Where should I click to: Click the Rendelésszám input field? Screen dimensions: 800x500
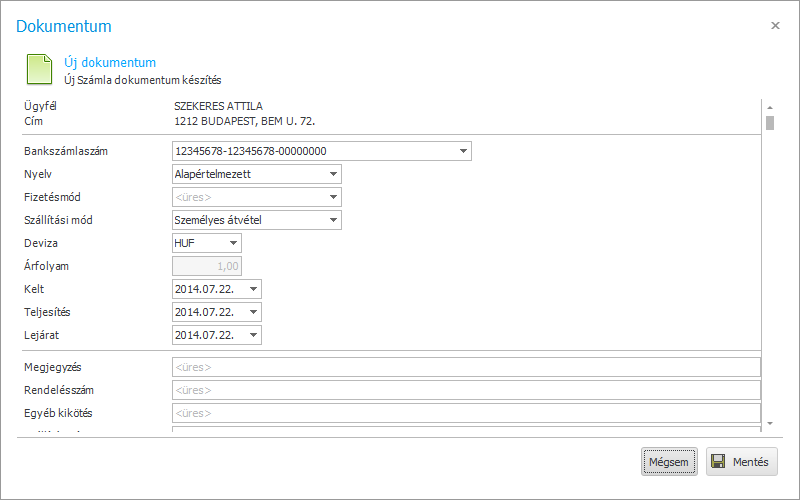tap(466, 390)
